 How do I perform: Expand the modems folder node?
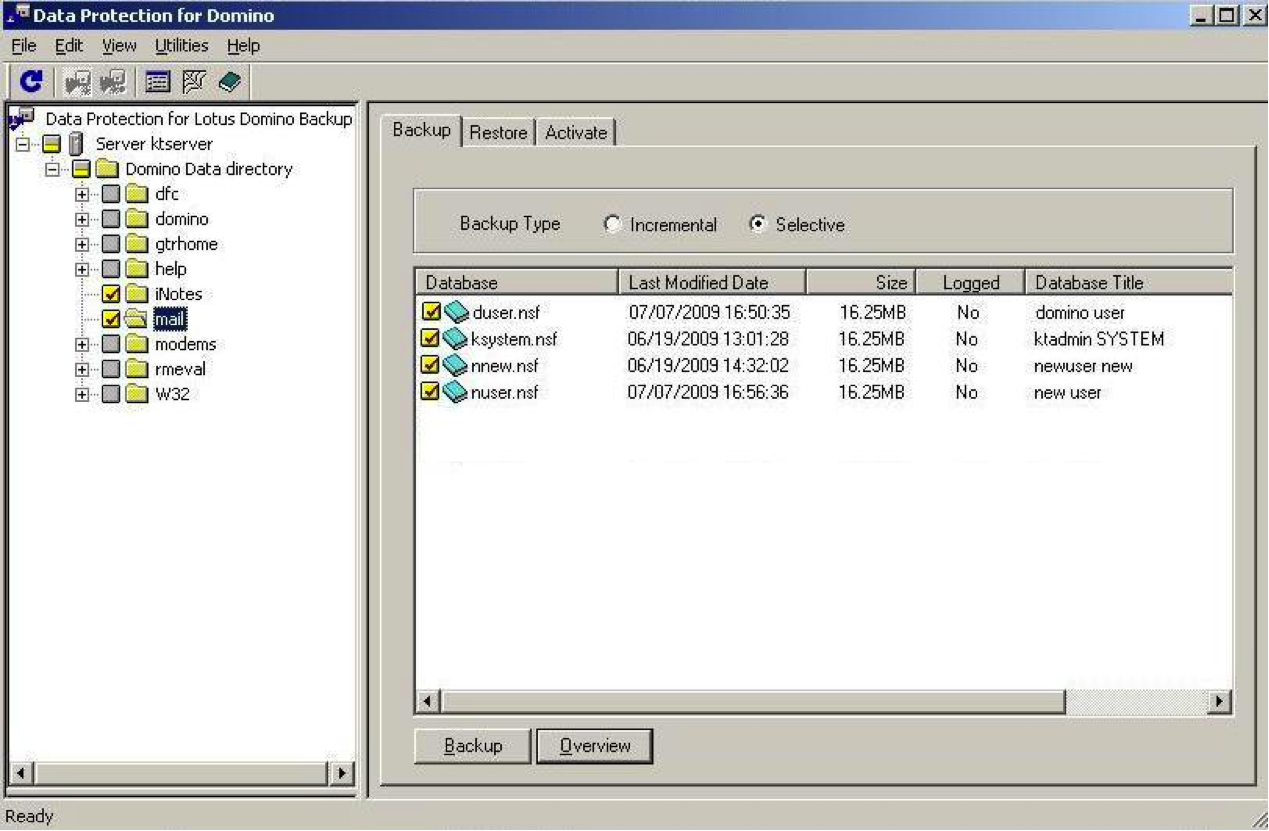pos(83,344)
